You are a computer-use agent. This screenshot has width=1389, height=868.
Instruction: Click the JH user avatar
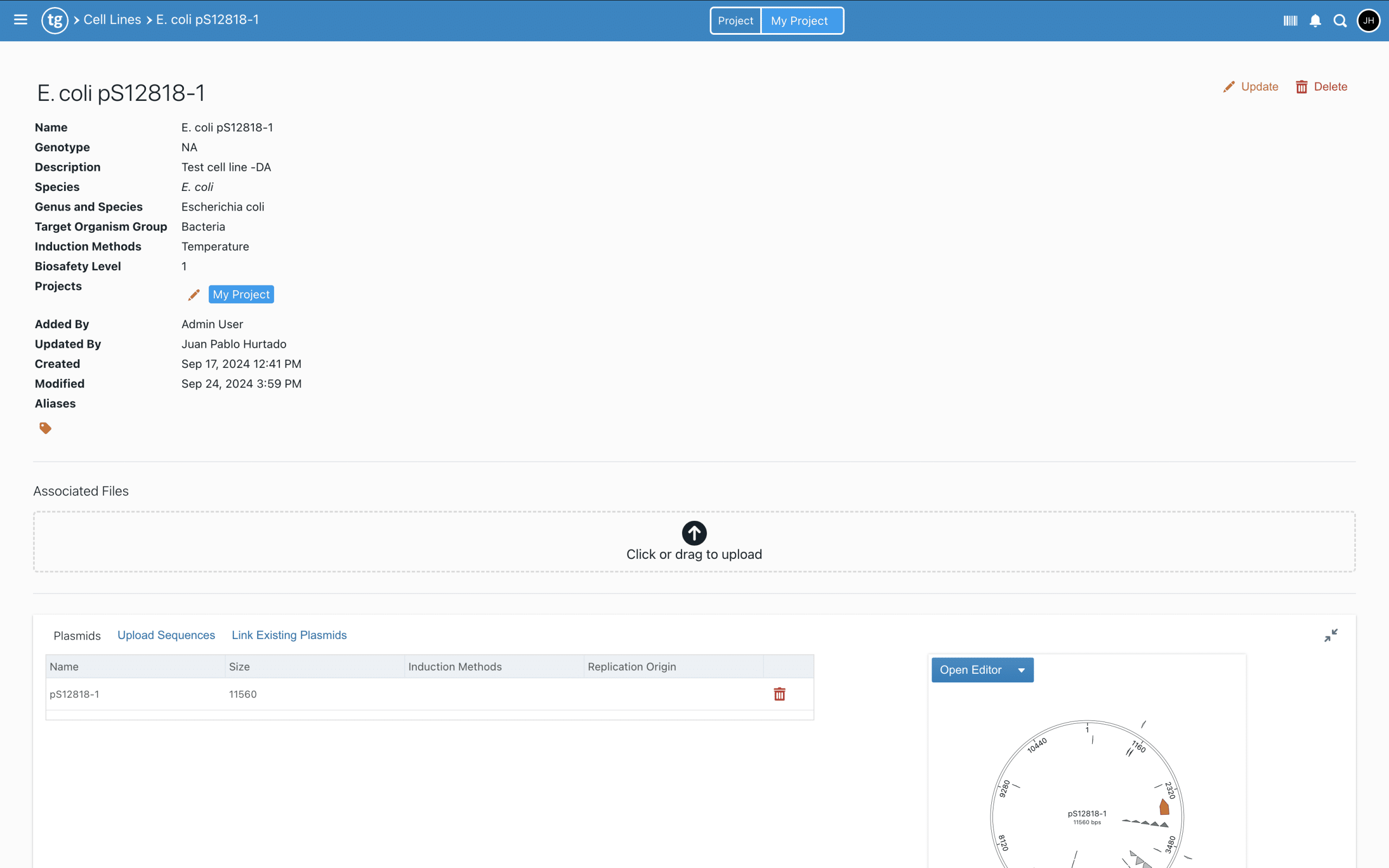tap(1368, 21)
